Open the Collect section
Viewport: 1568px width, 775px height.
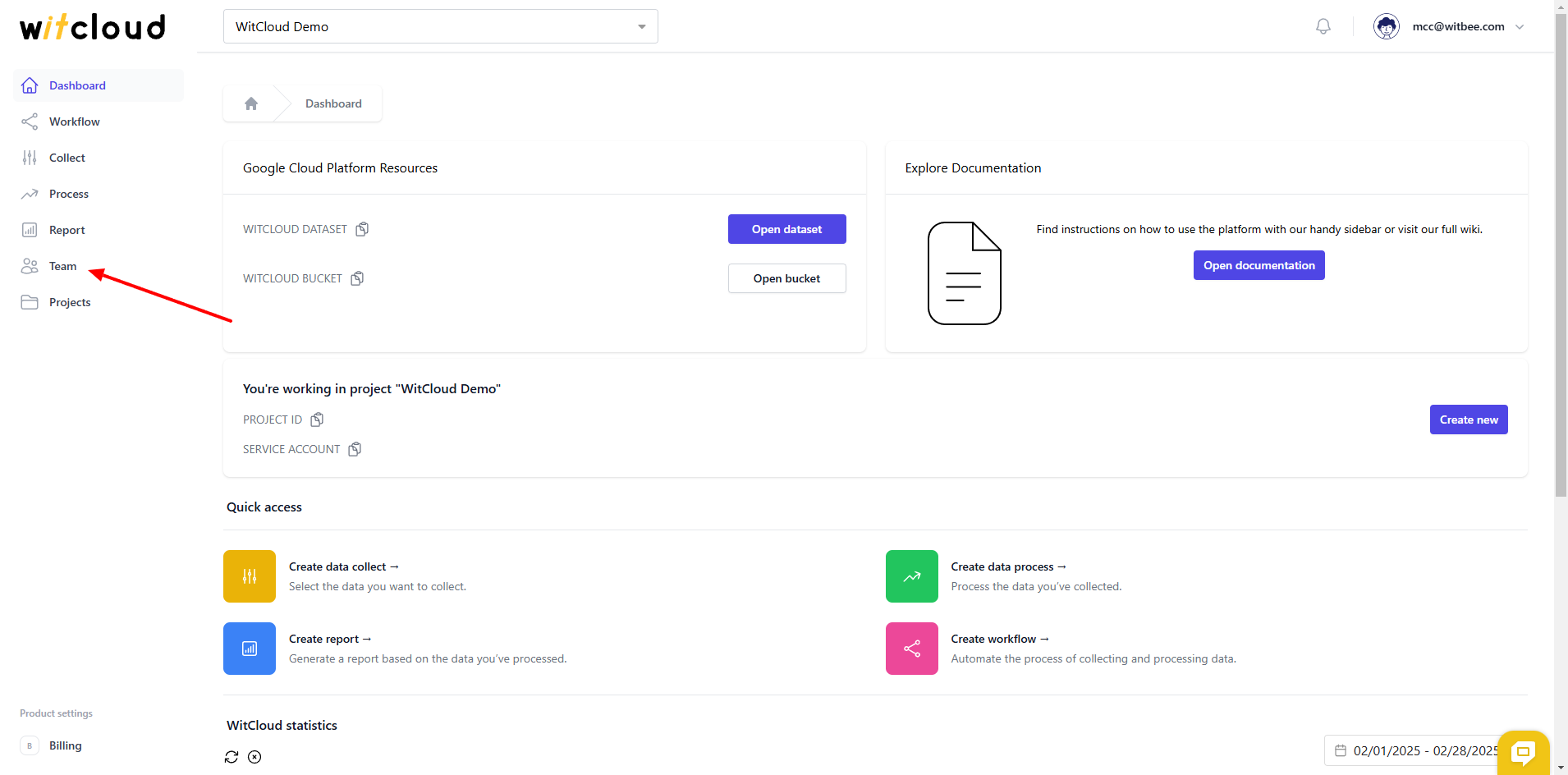click(x=99, y=158)
